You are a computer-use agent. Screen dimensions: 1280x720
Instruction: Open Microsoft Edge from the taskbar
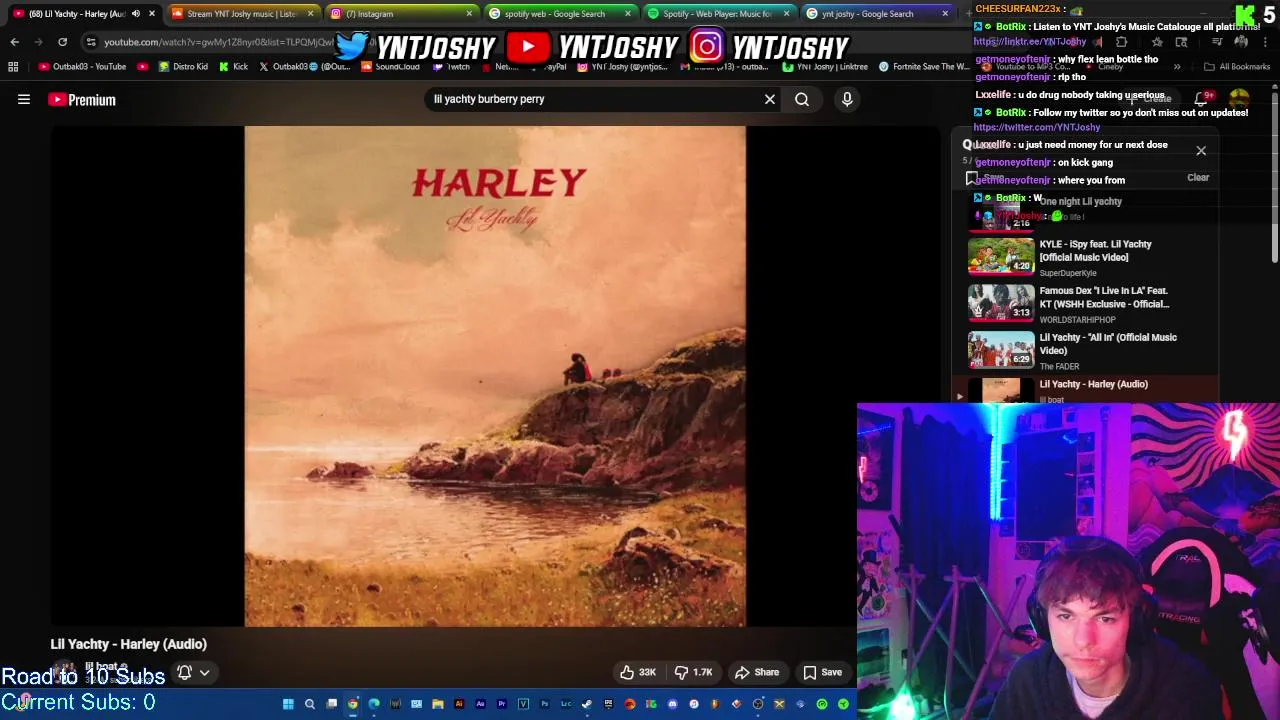click(x=374, y=704)
